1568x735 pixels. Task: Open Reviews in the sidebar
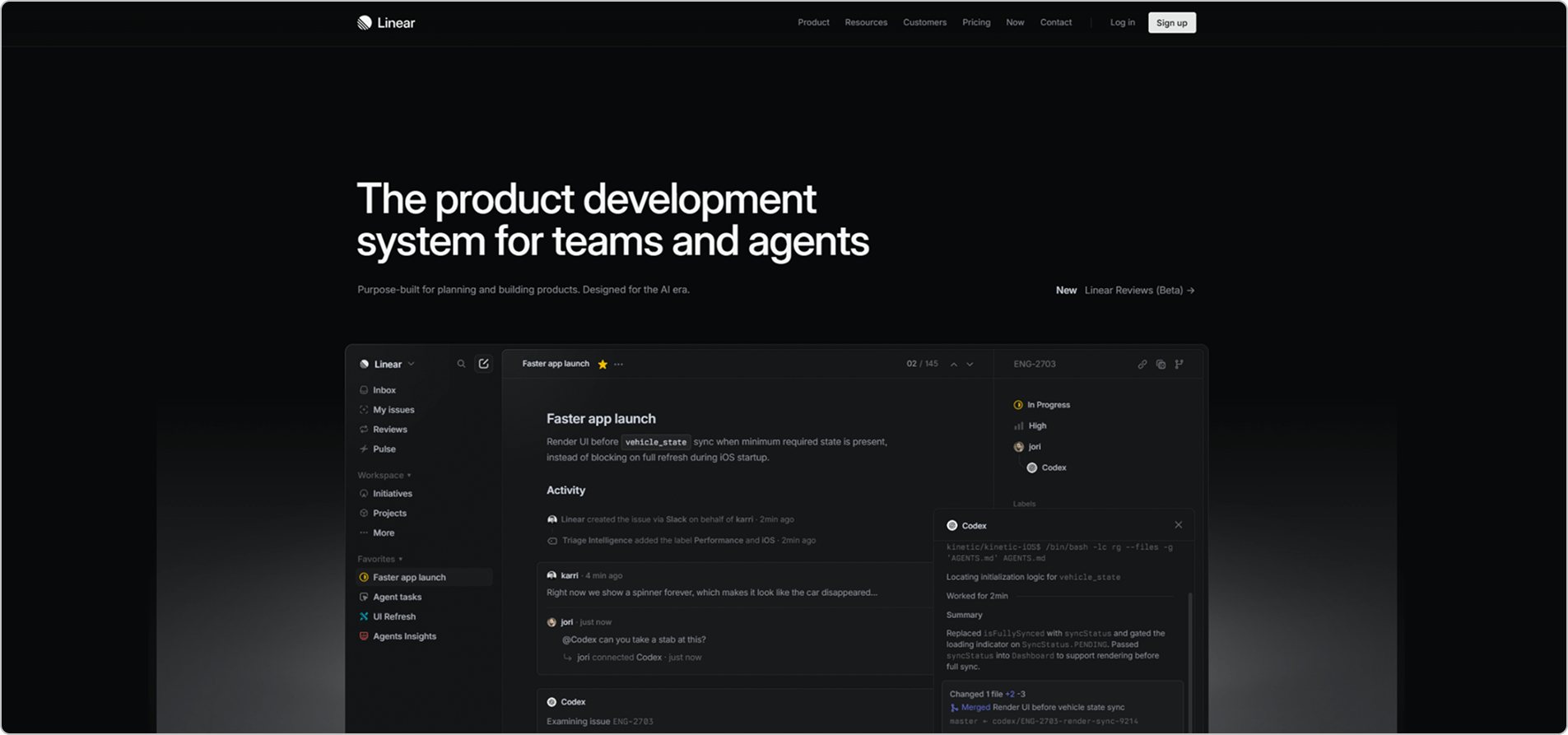[390, 430]
